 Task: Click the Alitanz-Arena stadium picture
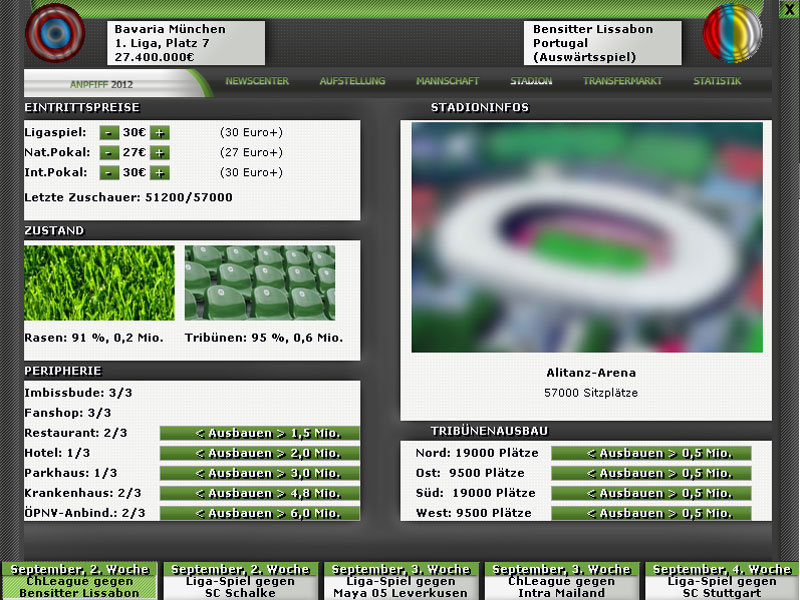click(x=587, y=237)
